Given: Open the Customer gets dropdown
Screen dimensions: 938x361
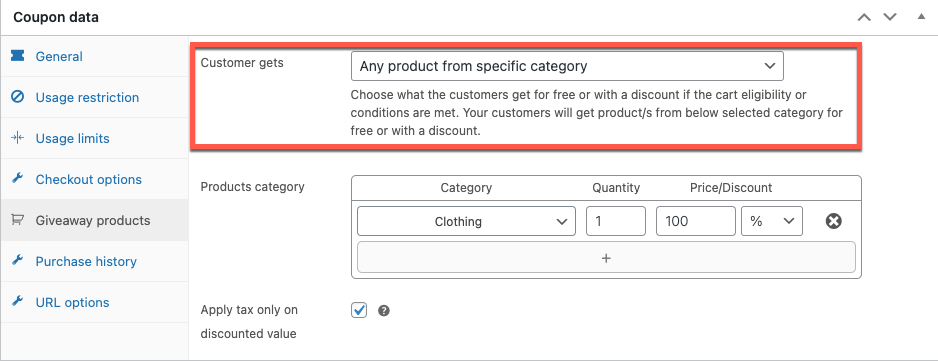Looking at the screenshot, I should [567, 66].
